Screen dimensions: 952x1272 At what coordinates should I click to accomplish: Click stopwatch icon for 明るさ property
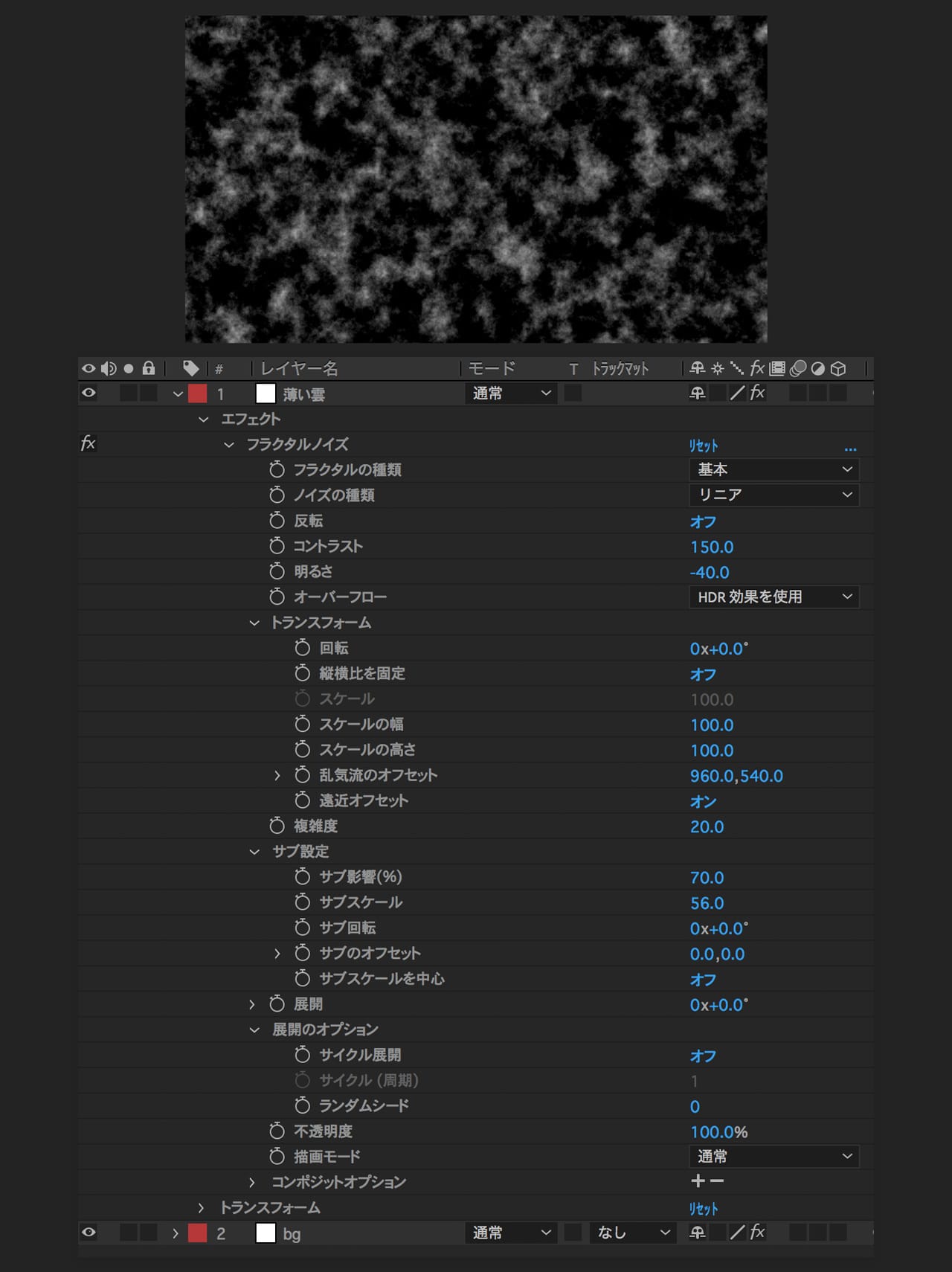tap(277, 571)
